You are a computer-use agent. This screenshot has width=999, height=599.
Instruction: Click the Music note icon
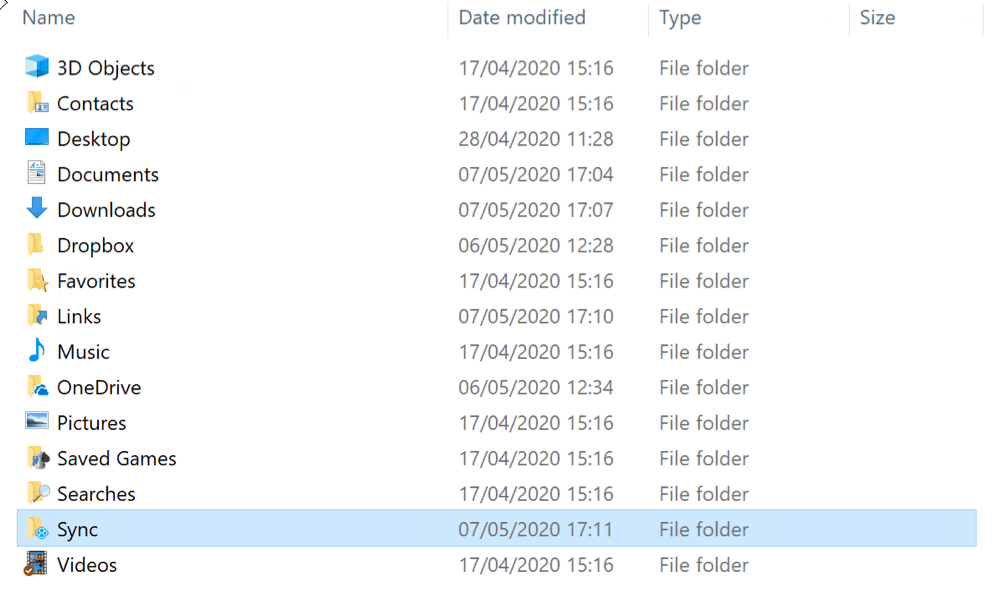tap(37, 350)
